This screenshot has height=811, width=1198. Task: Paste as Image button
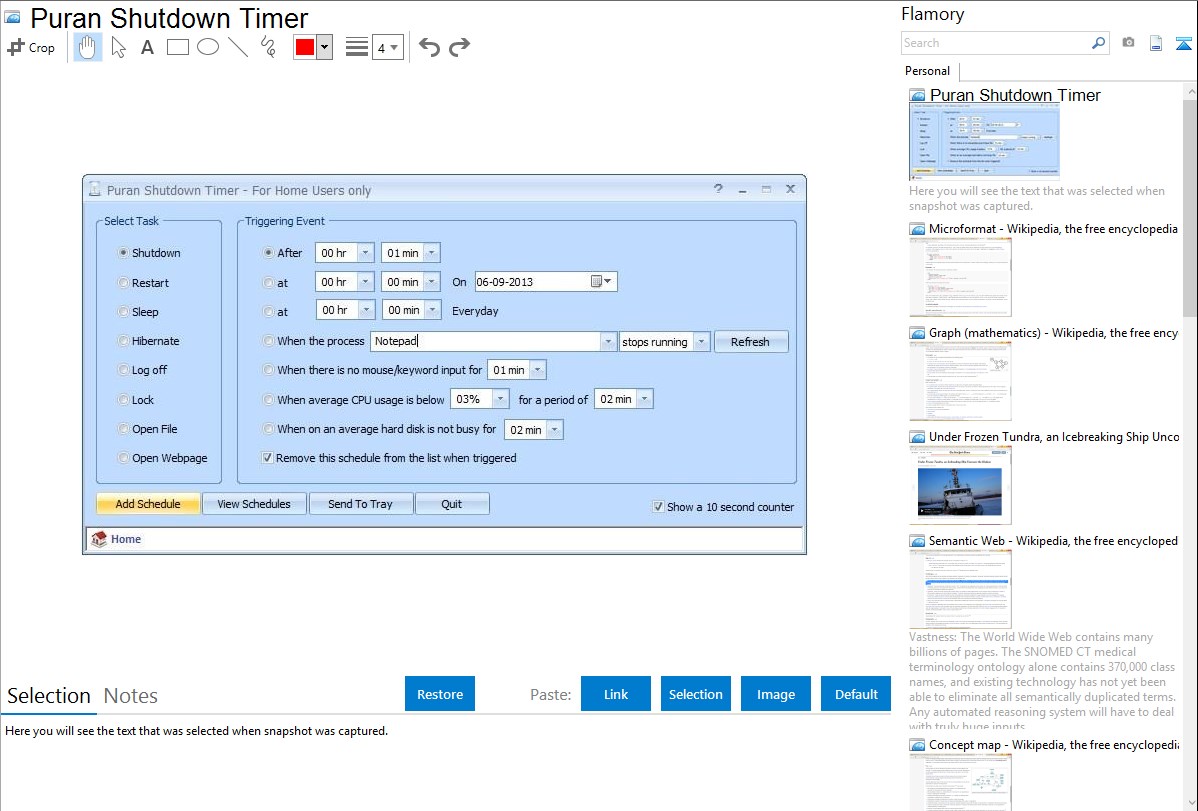[x=775, y=694]
